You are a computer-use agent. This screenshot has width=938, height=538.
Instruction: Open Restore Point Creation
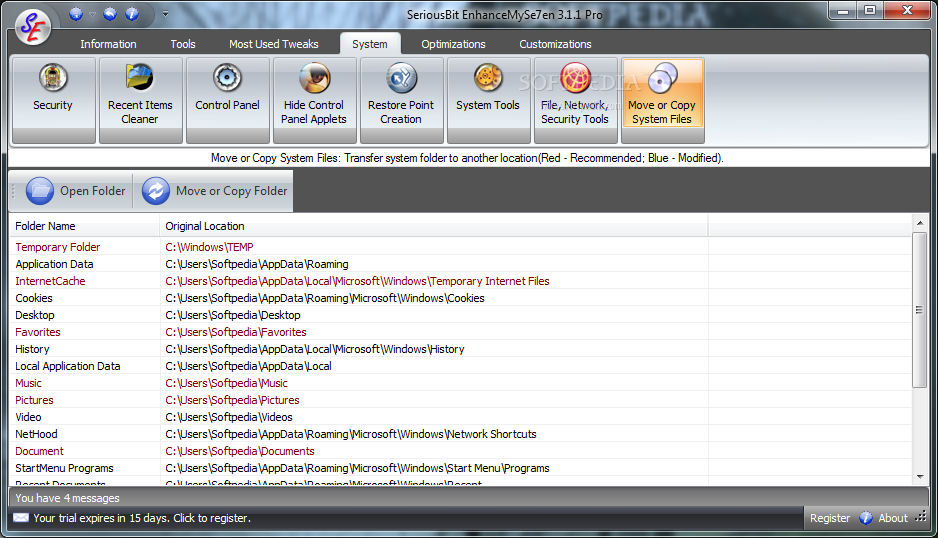pyautogui.click(x=401, y=101)
